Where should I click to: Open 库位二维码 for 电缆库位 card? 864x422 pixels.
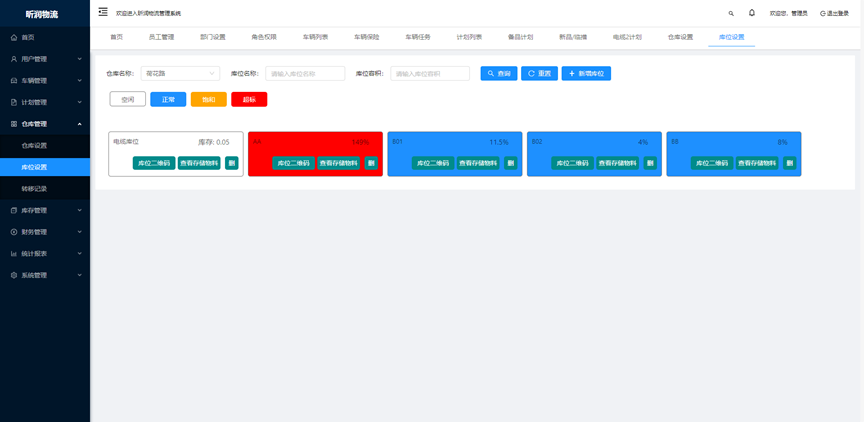point(154,163)
